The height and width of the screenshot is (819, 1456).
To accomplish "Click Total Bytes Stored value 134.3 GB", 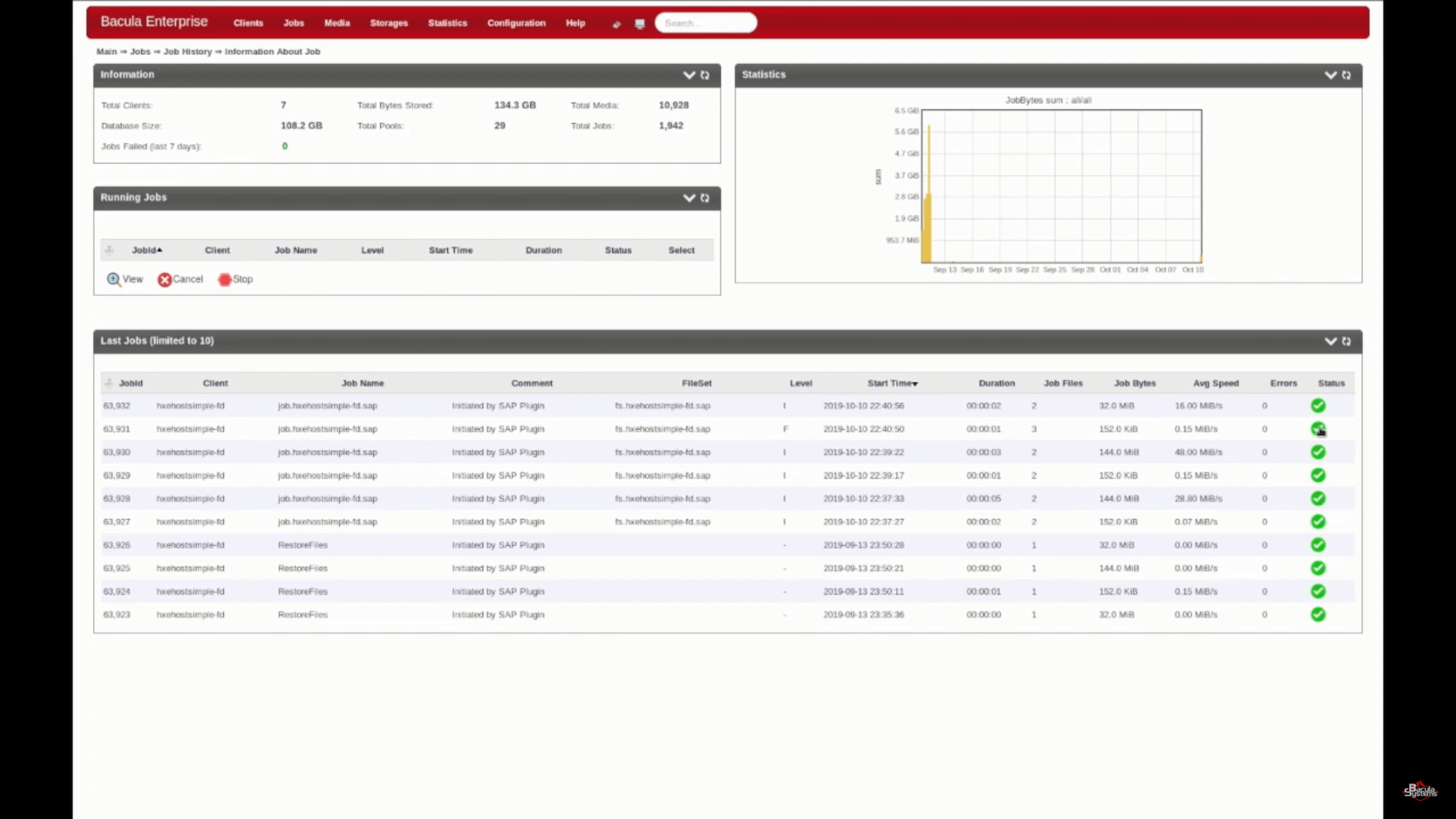I will click(x=515, y=105).
